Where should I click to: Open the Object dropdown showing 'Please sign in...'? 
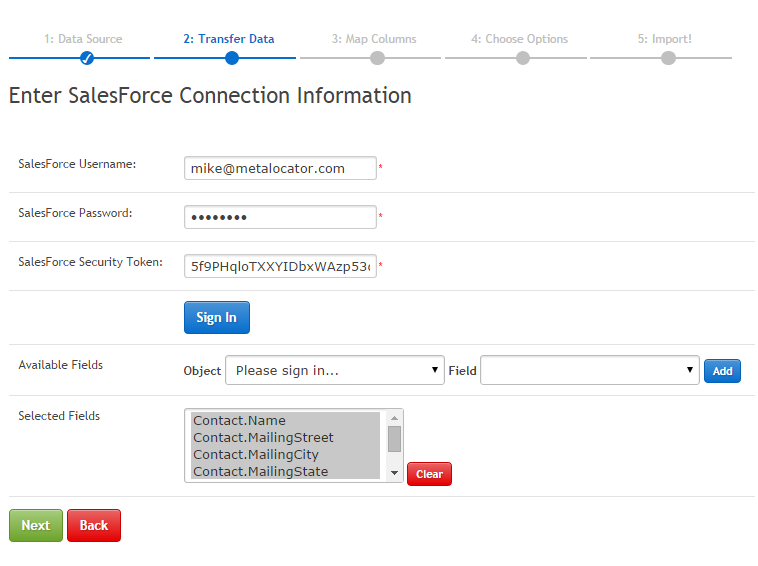click(335, 371)
